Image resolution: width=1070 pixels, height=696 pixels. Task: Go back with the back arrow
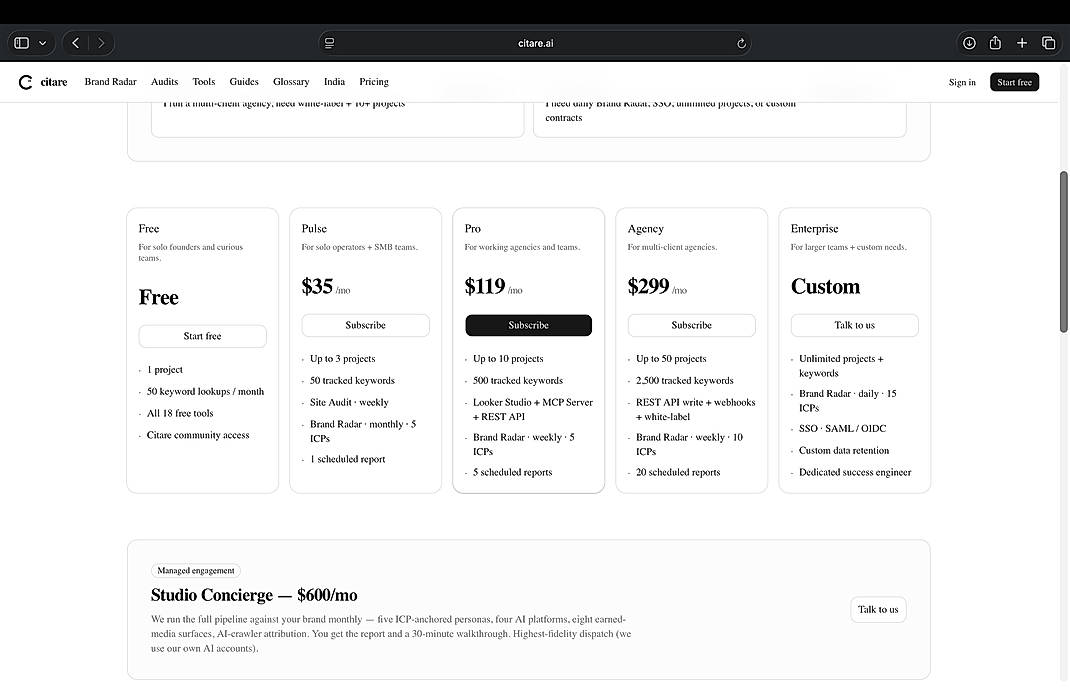[x=76, y=43]
